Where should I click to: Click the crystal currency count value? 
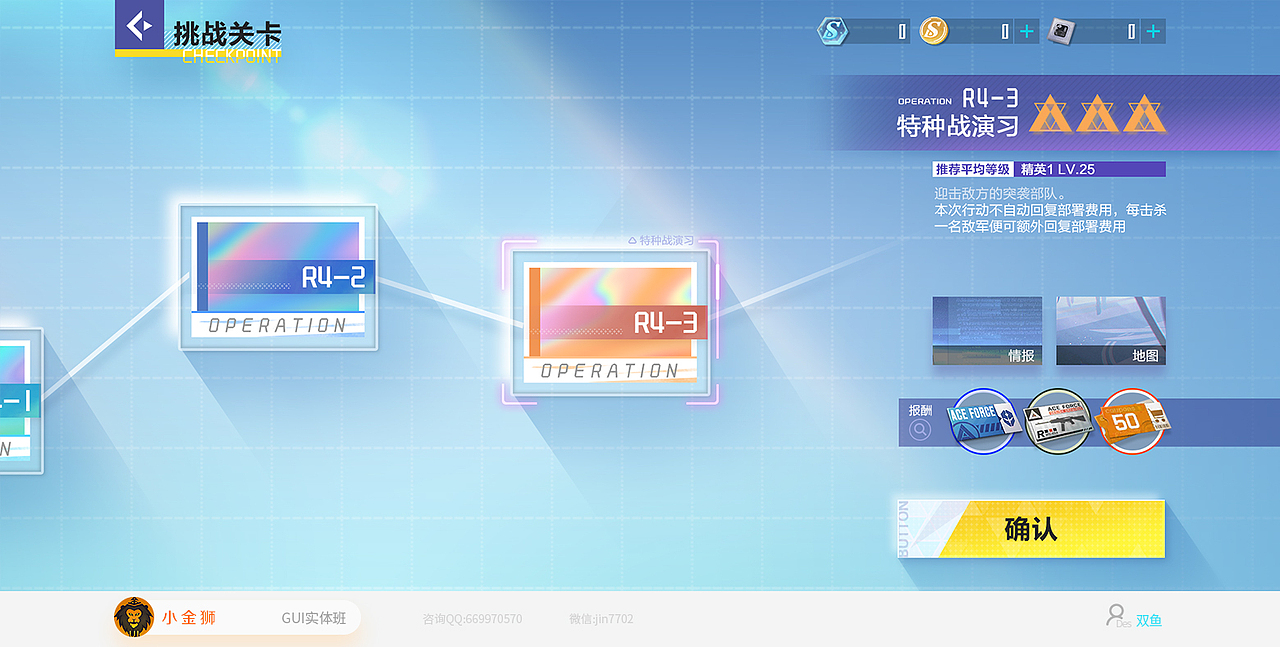click(x=902, y=32)
